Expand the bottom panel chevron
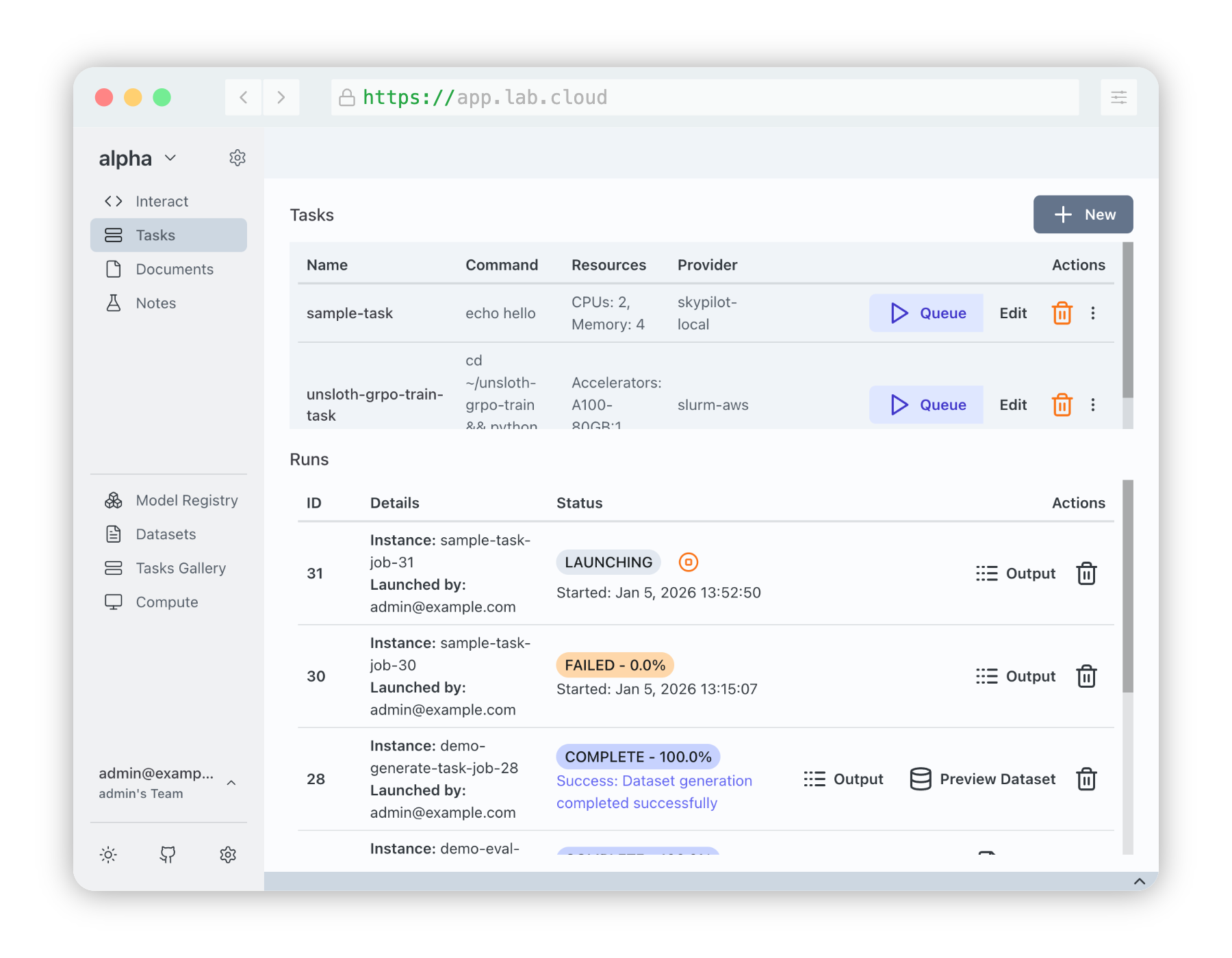 [x=1139, y=881]
